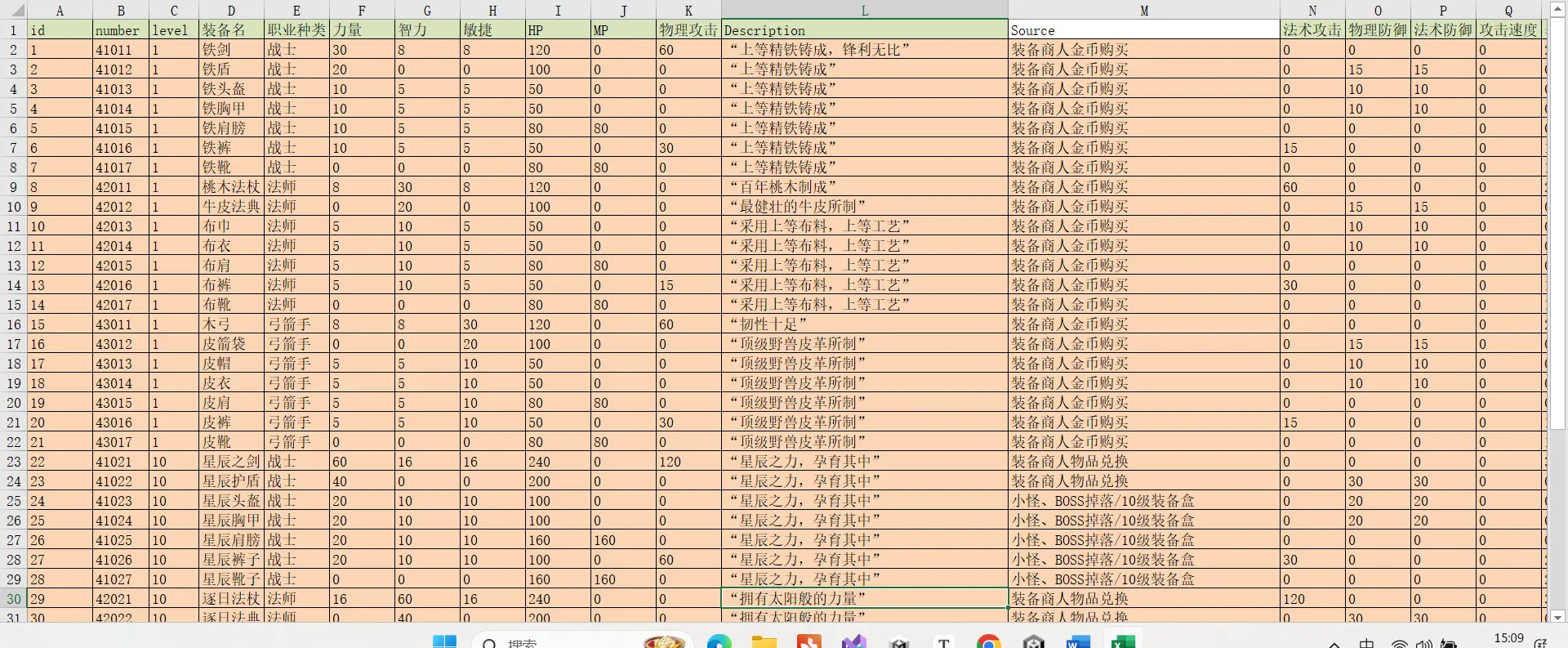Select the 'id' header cell
Viewport: 1568px width, 648px height.
click(x=60, y=29)
